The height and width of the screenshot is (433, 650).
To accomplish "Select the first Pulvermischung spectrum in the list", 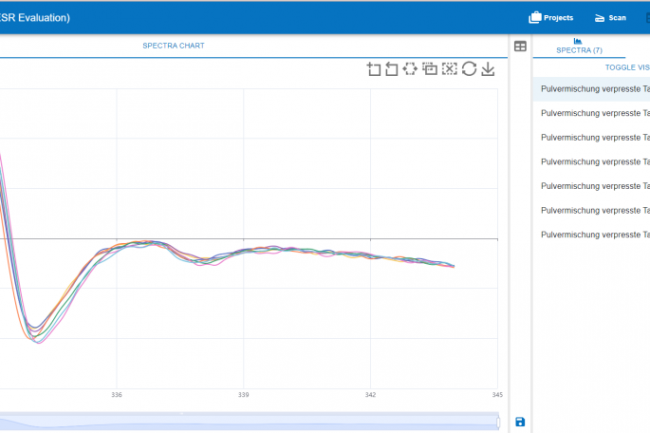I will pos(594,89).
